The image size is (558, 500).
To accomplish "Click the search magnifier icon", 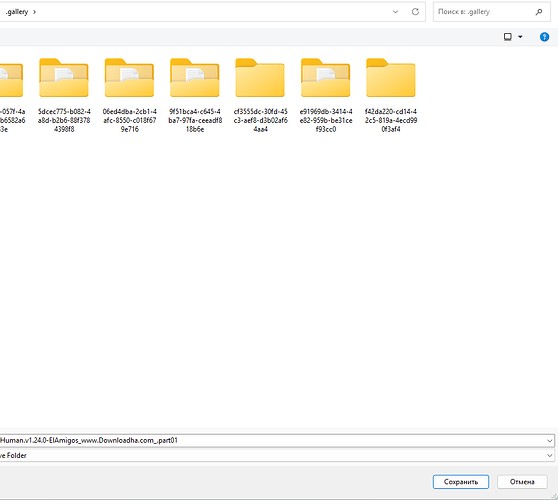I will pos(539,12).
